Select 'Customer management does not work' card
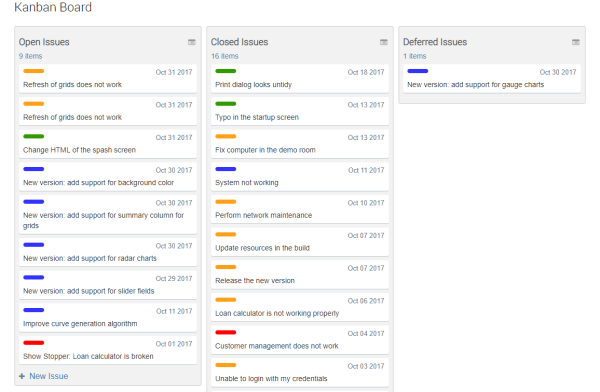 click(x=300, y=340)
